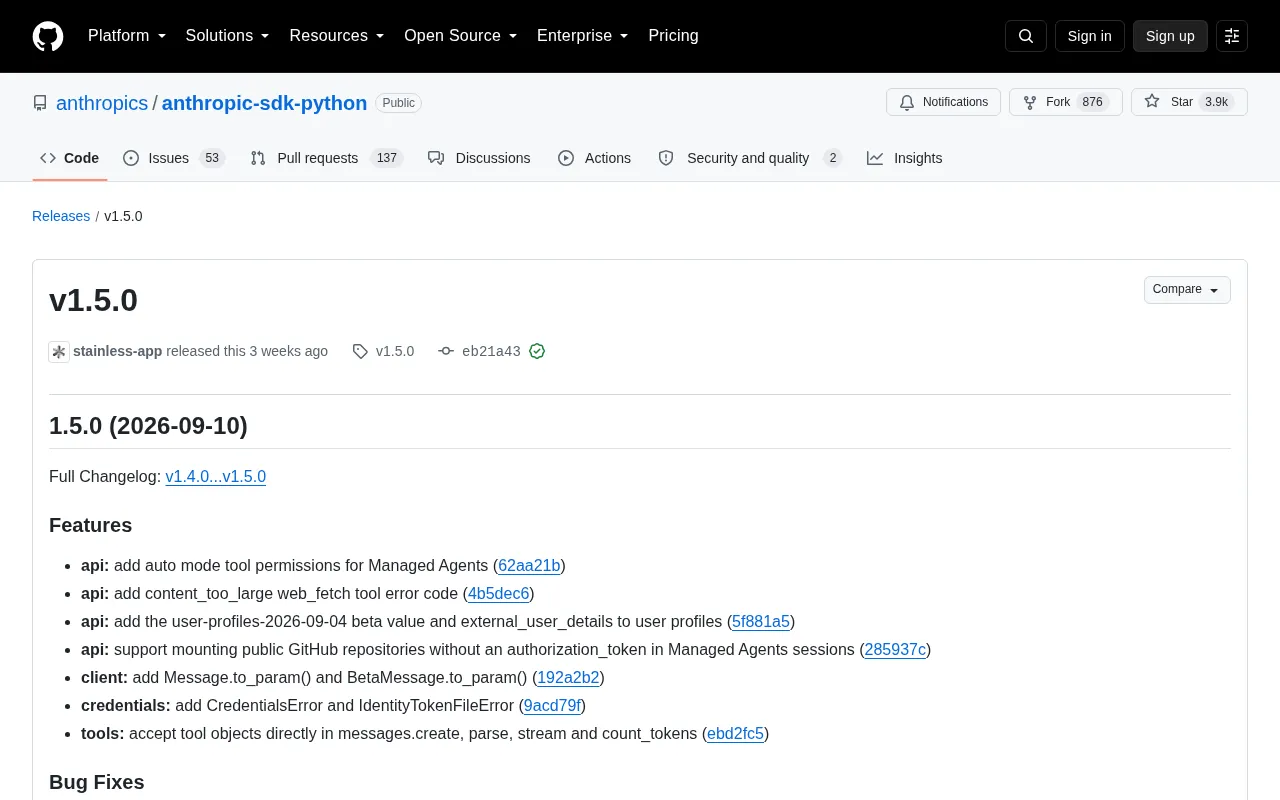Viewport: 1280px width, 800px height.
Task: Expand the Enterprise menu
Action: (583, 36)
